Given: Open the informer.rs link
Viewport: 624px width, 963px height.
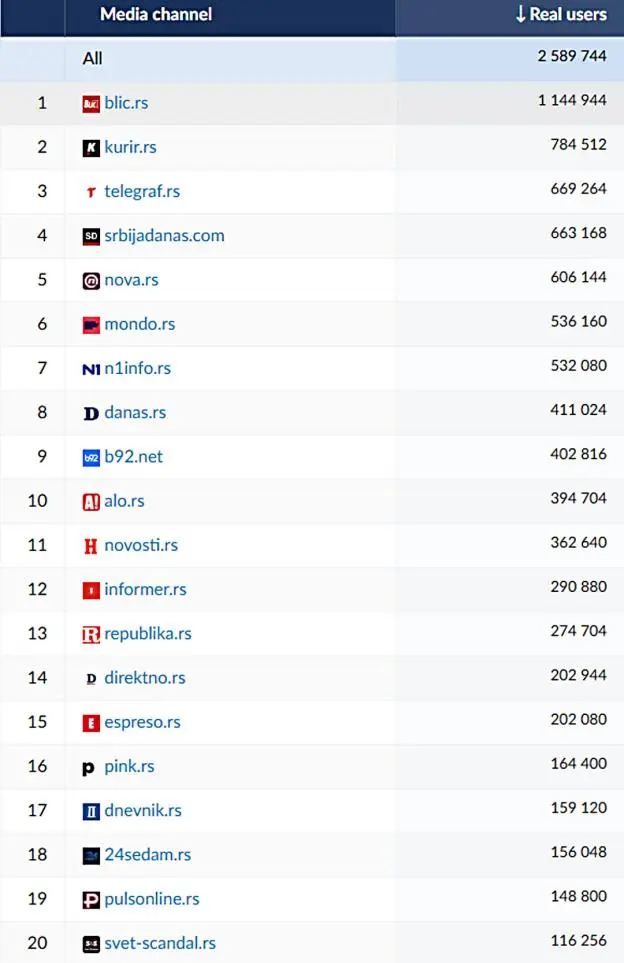Looking at the screenshot, I should point(145,589).
